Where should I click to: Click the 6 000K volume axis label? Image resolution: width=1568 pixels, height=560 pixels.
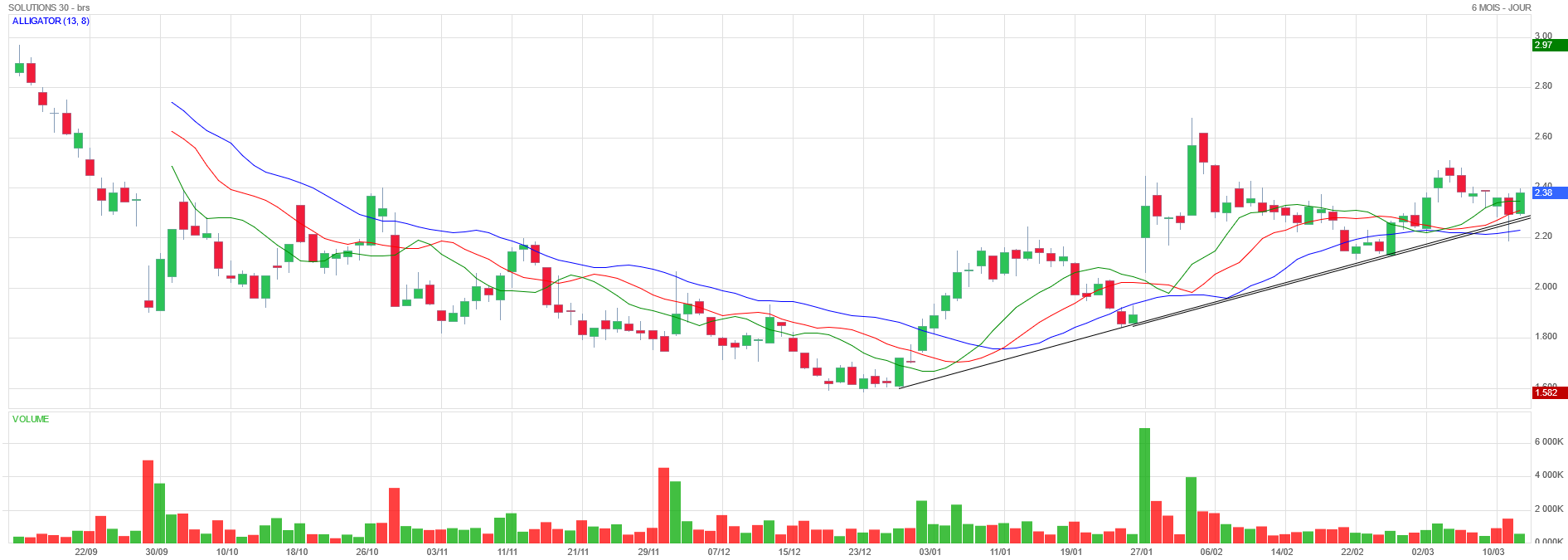coord(1548,441)
